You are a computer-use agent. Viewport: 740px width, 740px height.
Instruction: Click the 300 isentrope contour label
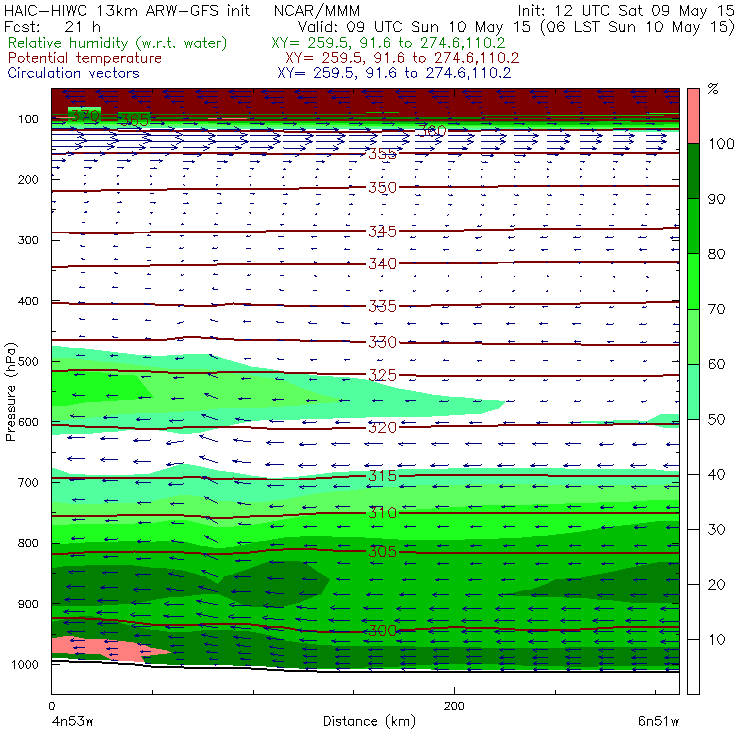382,631
